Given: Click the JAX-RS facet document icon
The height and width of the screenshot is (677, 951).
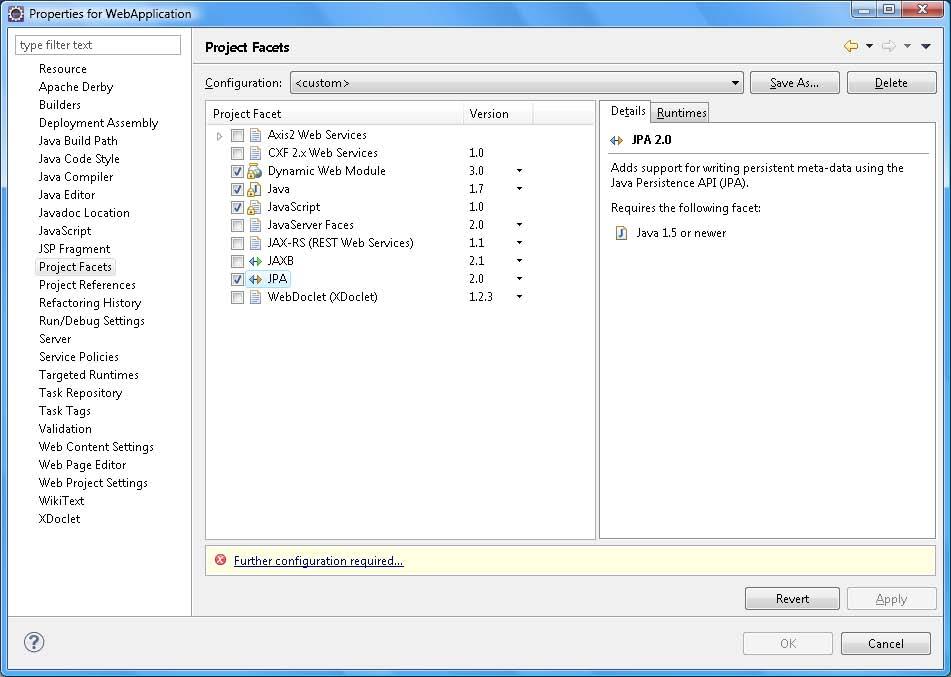Looking at the screenshot, I should 255,243.
